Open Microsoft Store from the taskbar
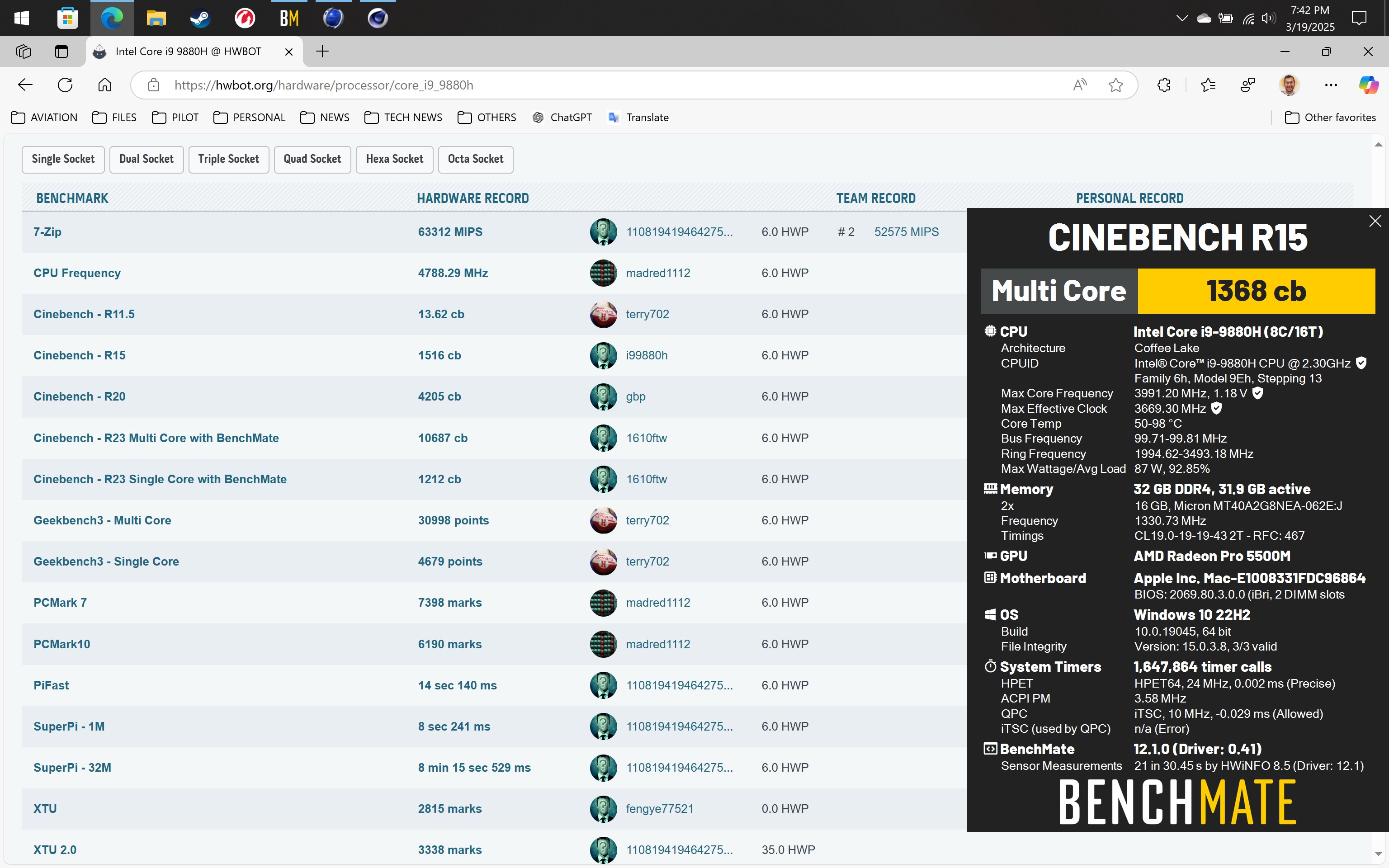This screenshot has width=1389, height=868. [67, 18]
